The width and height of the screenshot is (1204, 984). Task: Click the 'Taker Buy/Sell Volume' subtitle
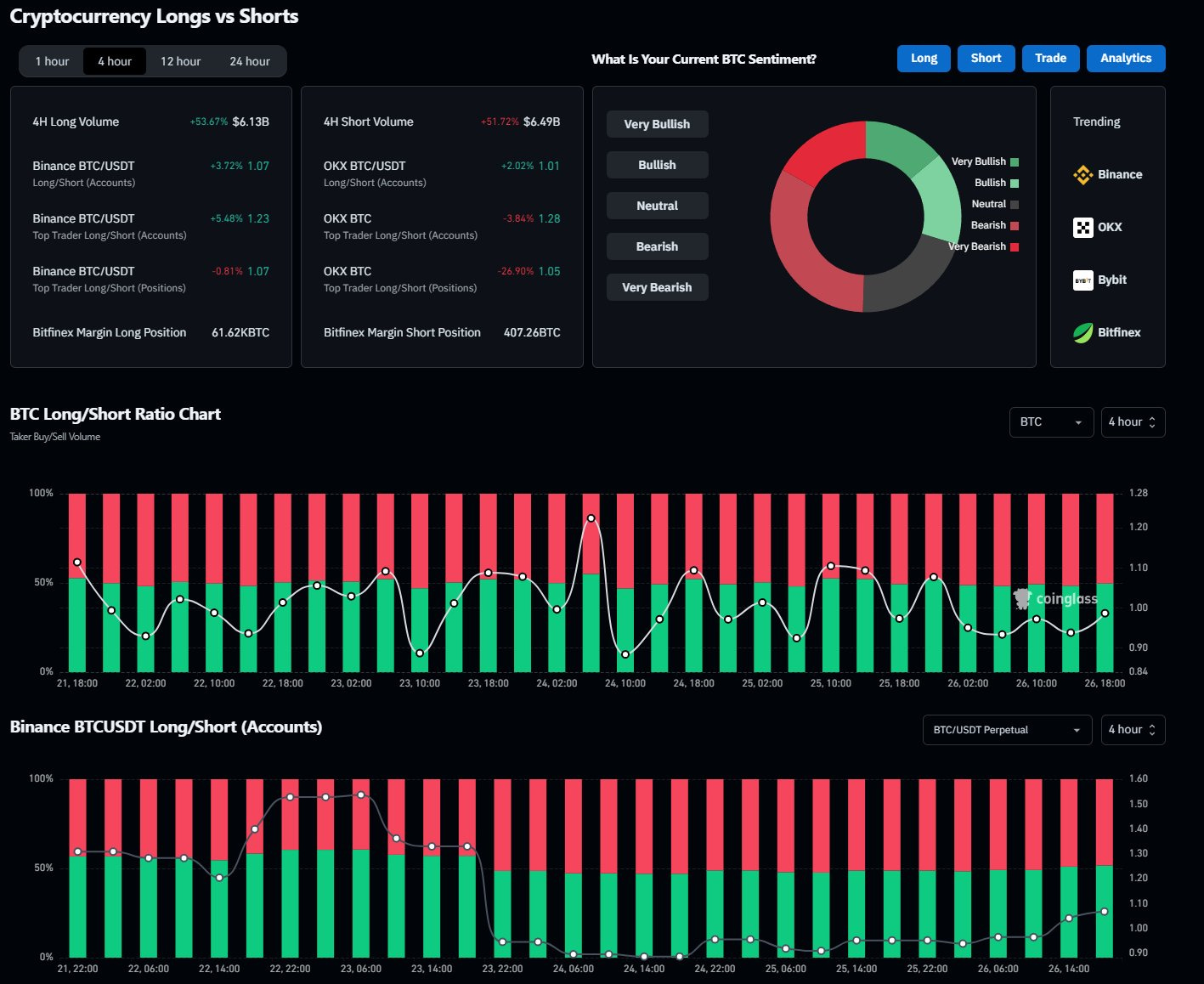tap(55, 437)
